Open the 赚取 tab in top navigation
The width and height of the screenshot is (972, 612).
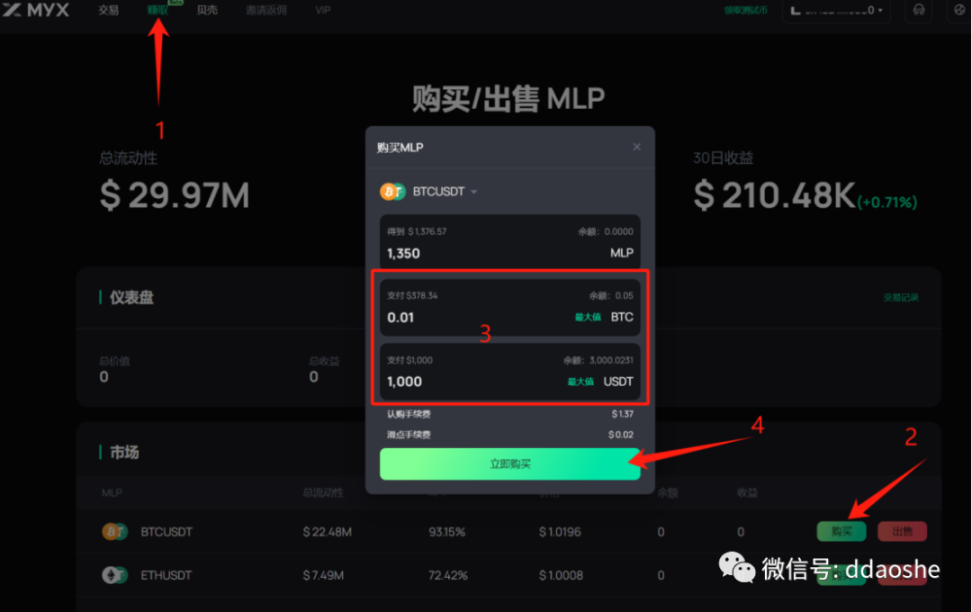tap(157, 11)
